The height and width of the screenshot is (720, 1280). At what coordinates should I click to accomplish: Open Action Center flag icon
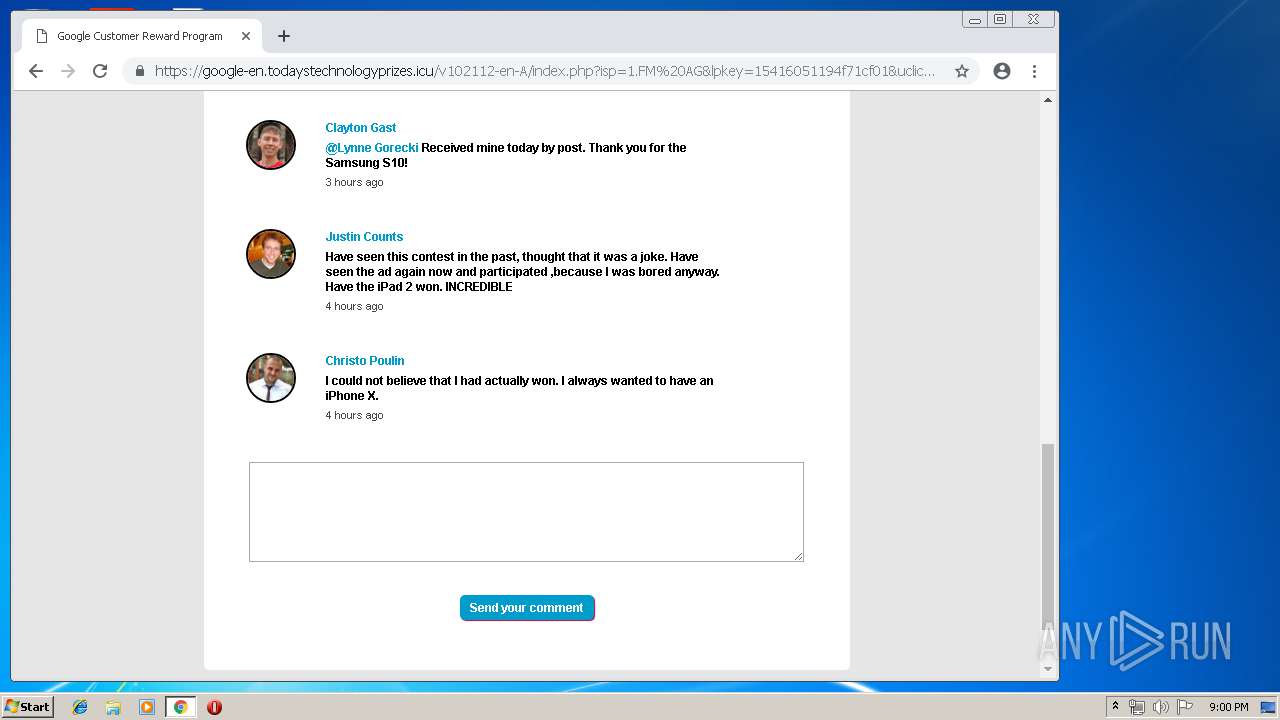click(x=1185, y=707)
